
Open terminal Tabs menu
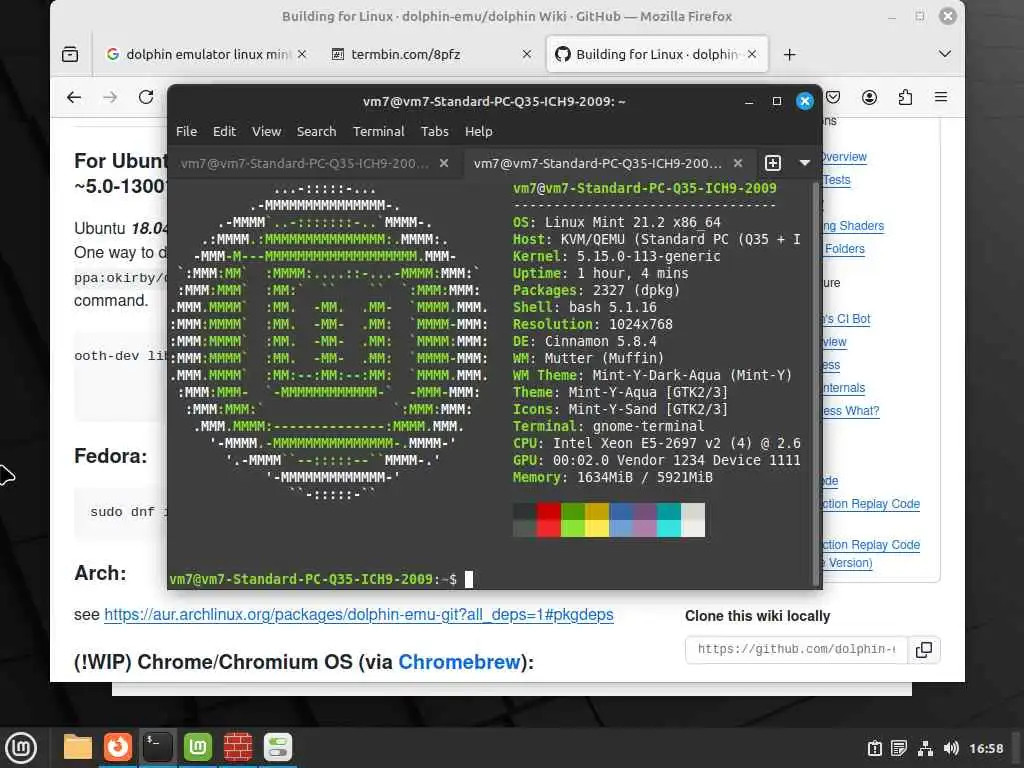[x=434, y=131]
